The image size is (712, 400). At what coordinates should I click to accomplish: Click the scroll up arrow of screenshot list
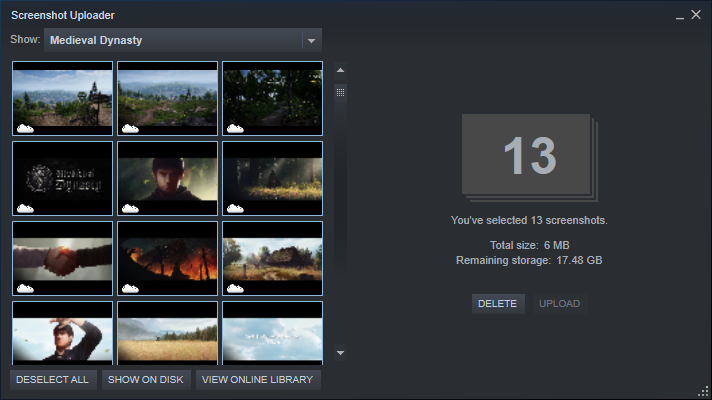coord(340,70)
